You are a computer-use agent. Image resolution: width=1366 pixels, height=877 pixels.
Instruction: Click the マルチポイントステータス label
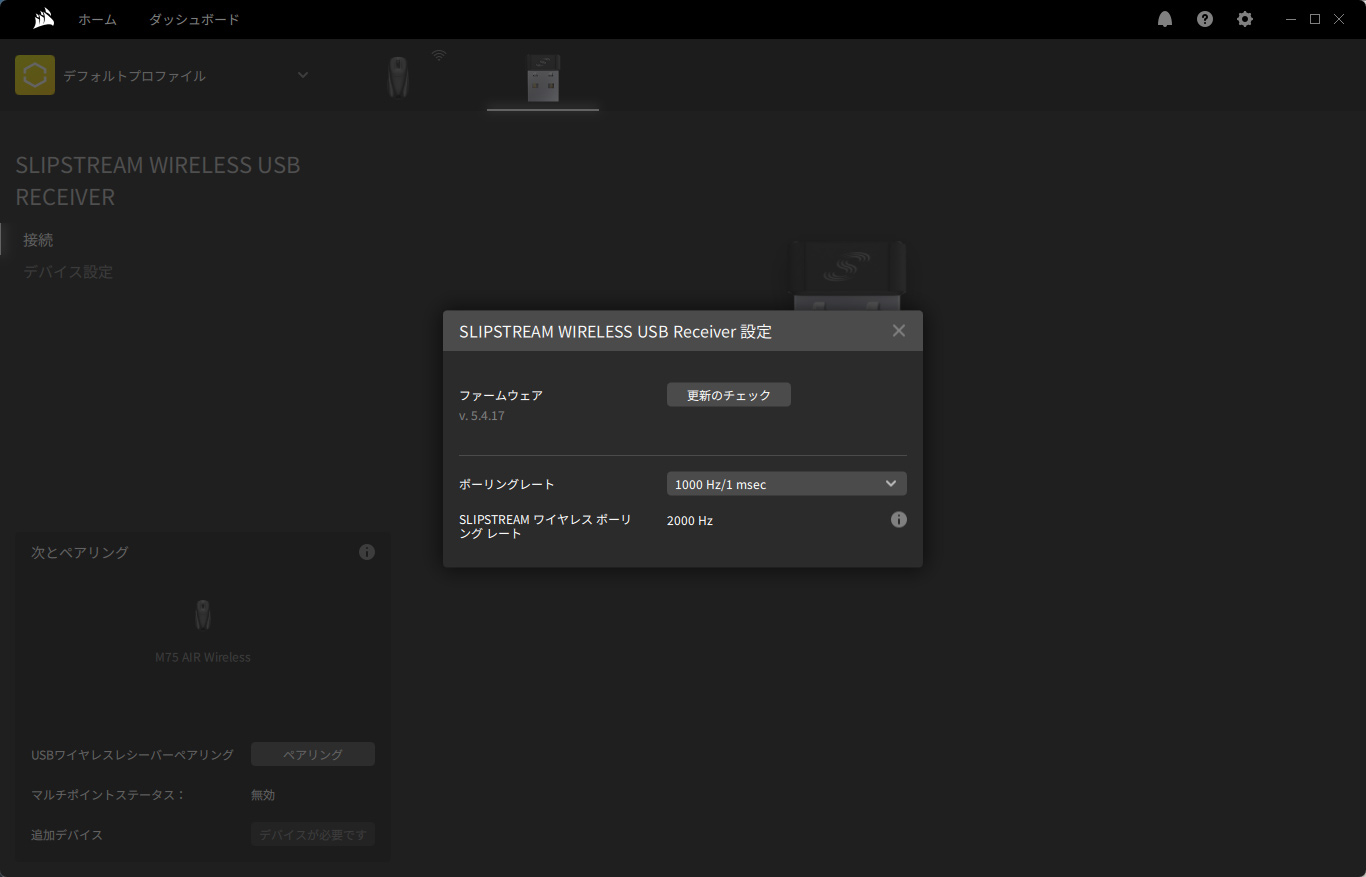click(x=108, y=795)
